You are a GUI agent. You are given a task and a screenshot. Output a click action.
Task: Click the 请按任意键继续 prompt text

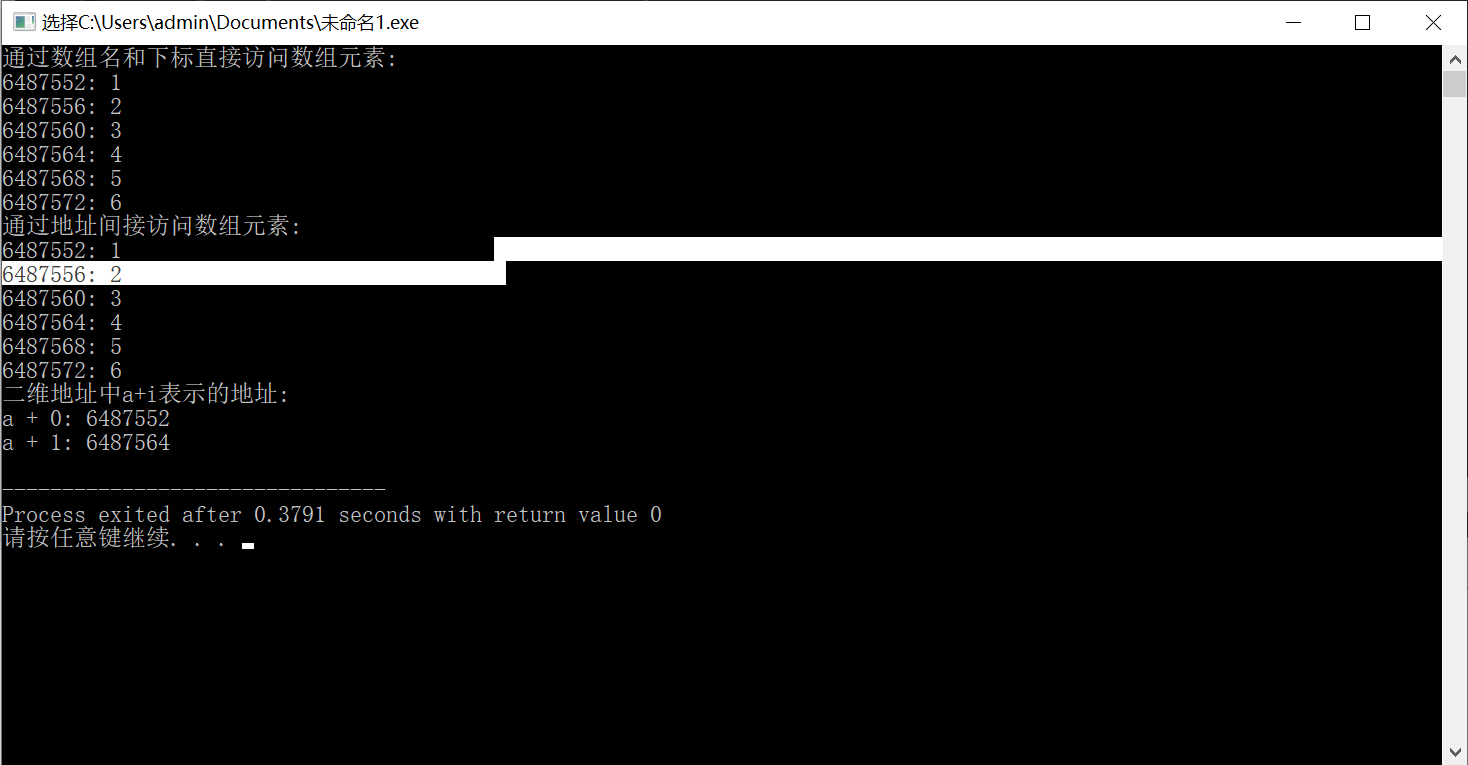[x=86, y=539]
